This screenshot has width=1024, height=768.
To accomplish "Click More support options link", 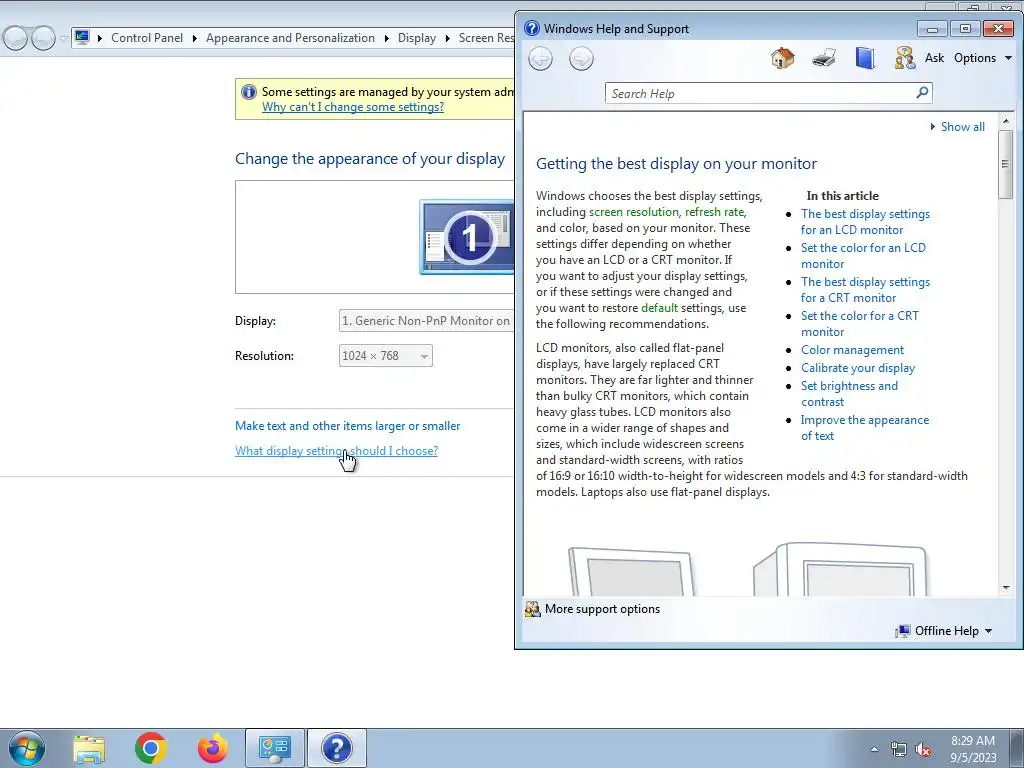I will pos(602,609).
